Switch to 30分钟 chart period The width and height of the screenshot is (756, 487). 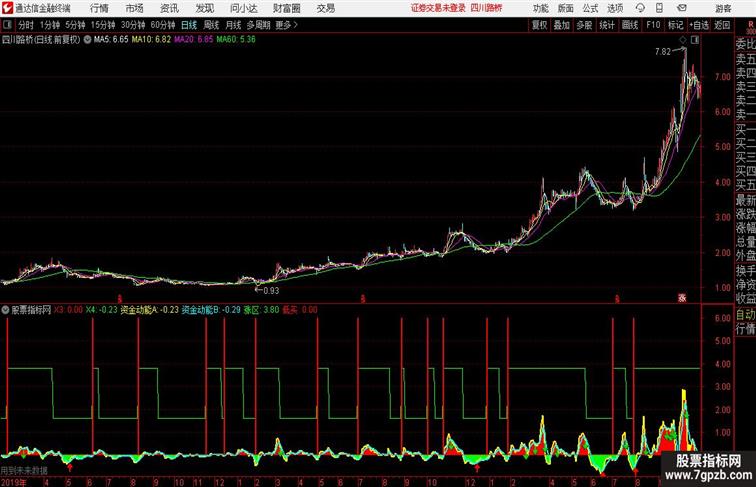[x=133, y=25]
